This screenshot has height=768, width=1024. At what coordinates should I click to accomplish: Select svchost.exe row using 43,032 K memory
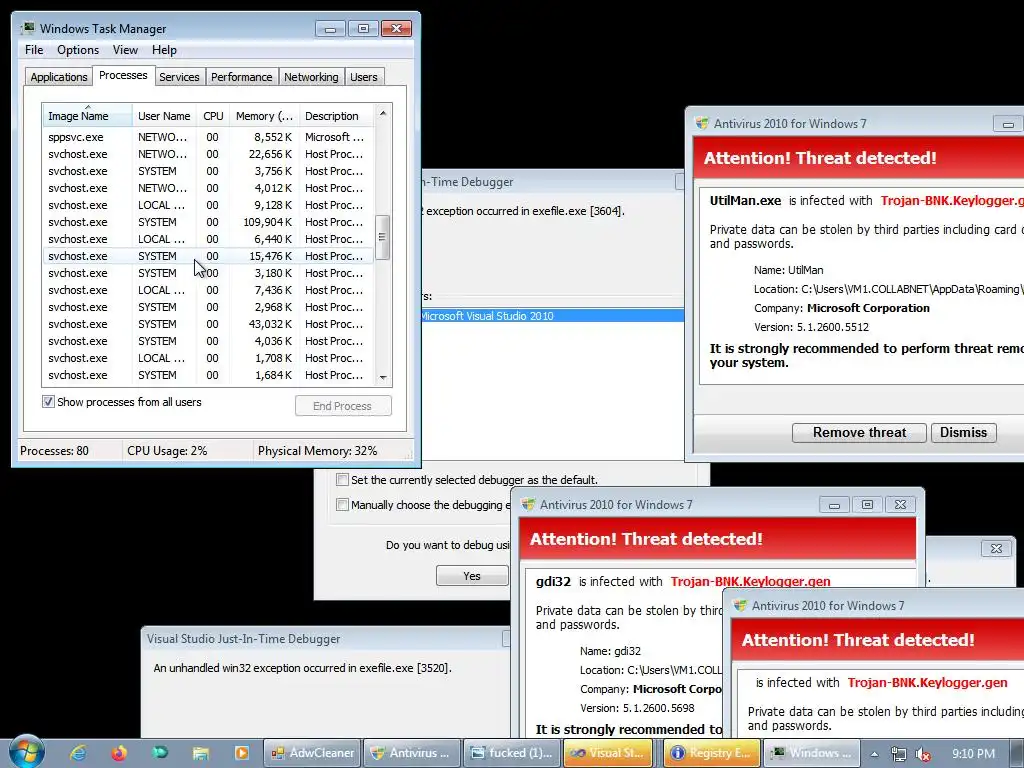coord(208,324)
